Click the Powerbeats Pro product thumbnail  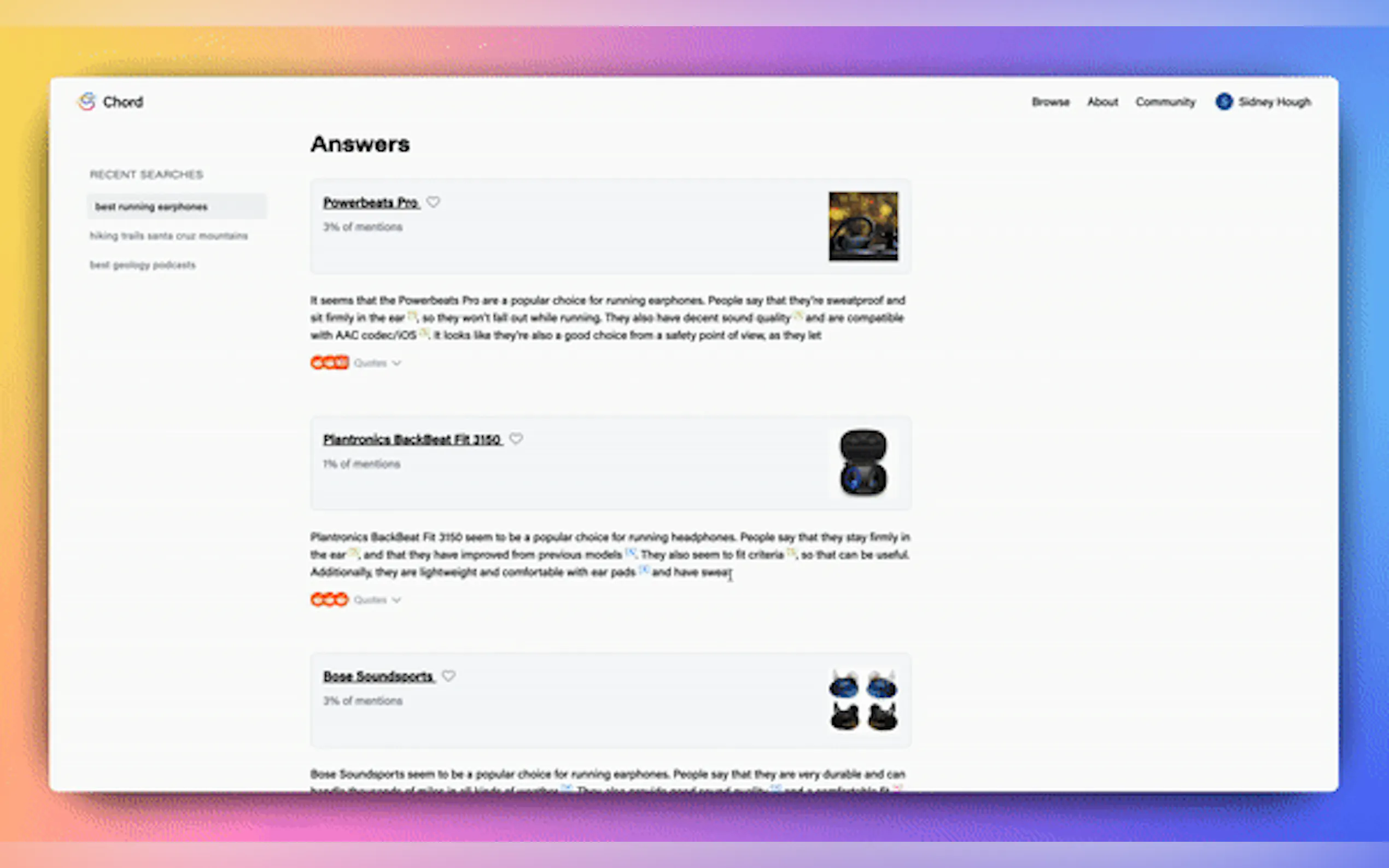point(863,226)
